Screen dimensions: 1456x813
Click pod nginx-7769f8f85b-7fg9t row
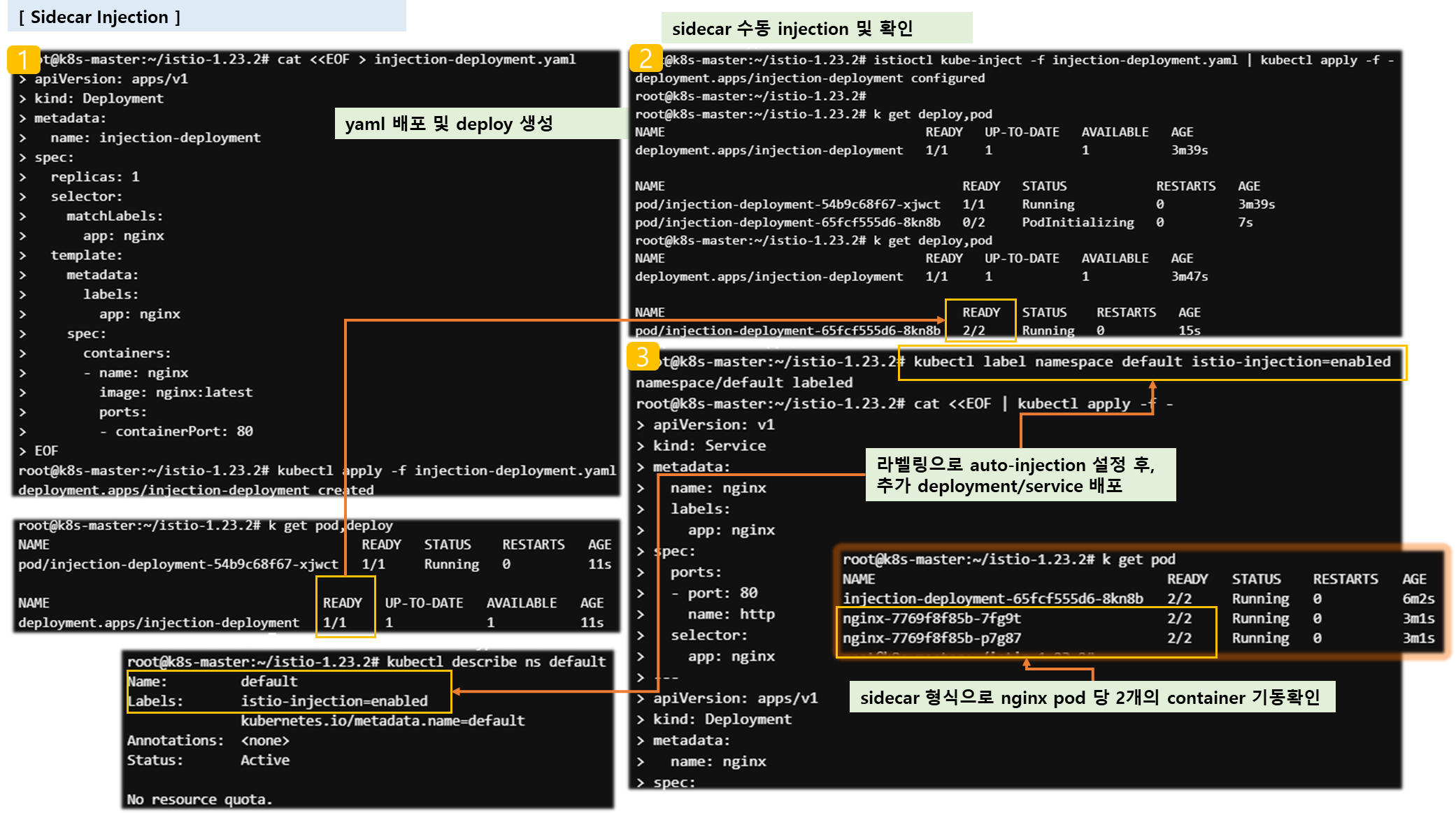coord(932,619)
